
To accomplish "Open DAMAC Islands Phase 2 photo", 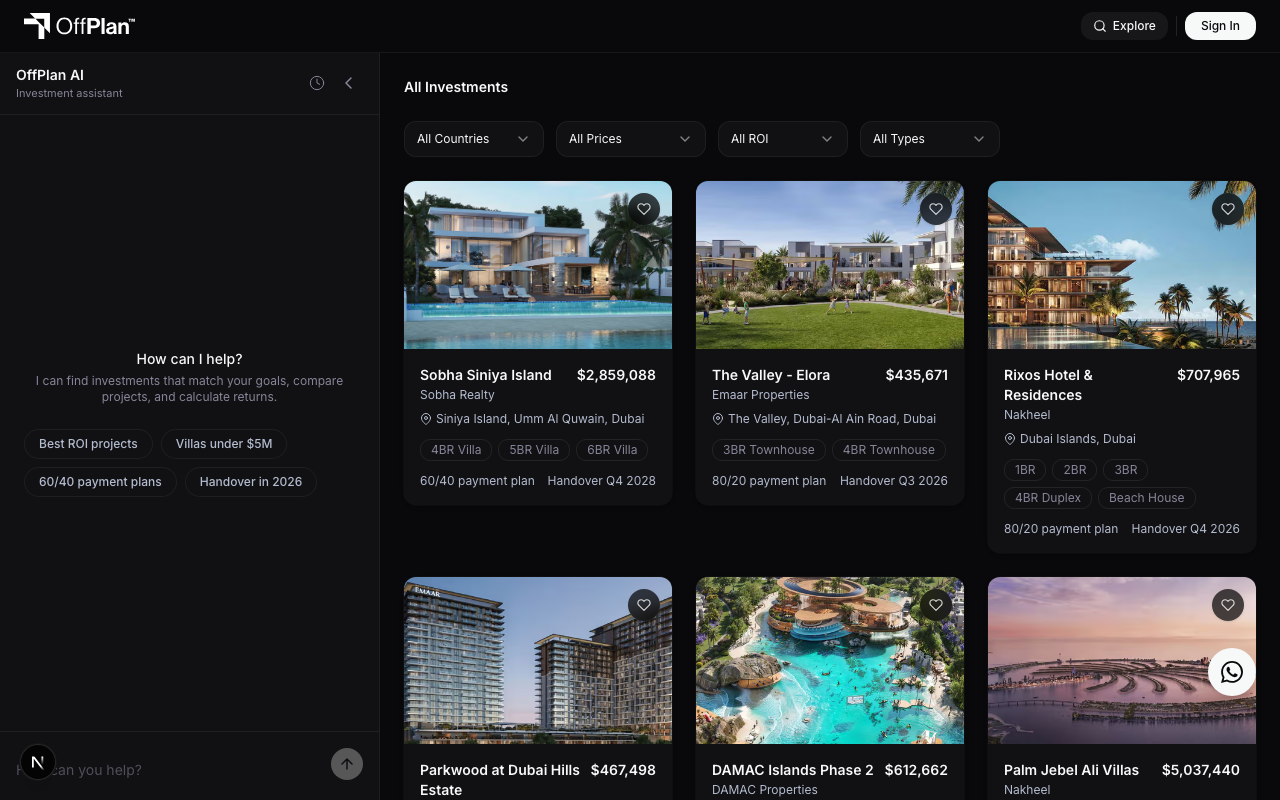I will [x=830, y=660].
